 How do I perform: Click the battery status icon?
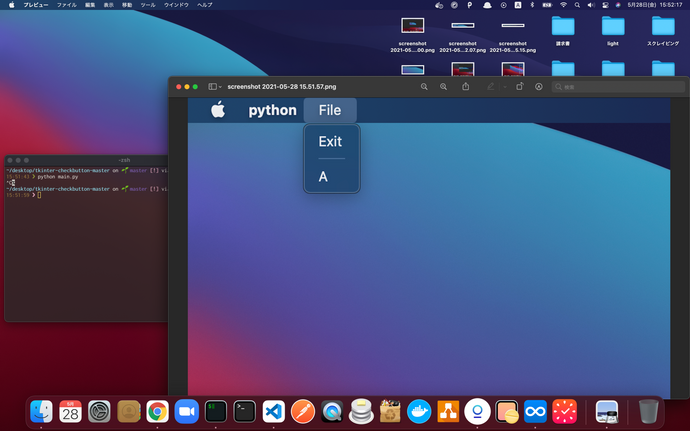(547, 5)
